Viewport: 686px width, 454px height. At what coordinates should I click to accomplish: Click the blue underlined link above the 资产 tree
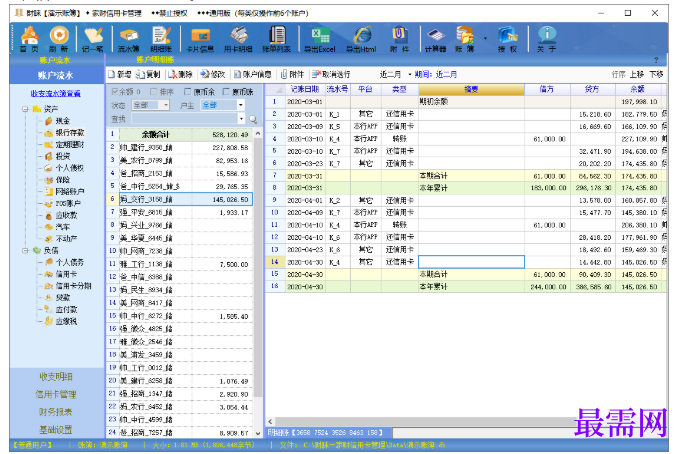[56, 94]
